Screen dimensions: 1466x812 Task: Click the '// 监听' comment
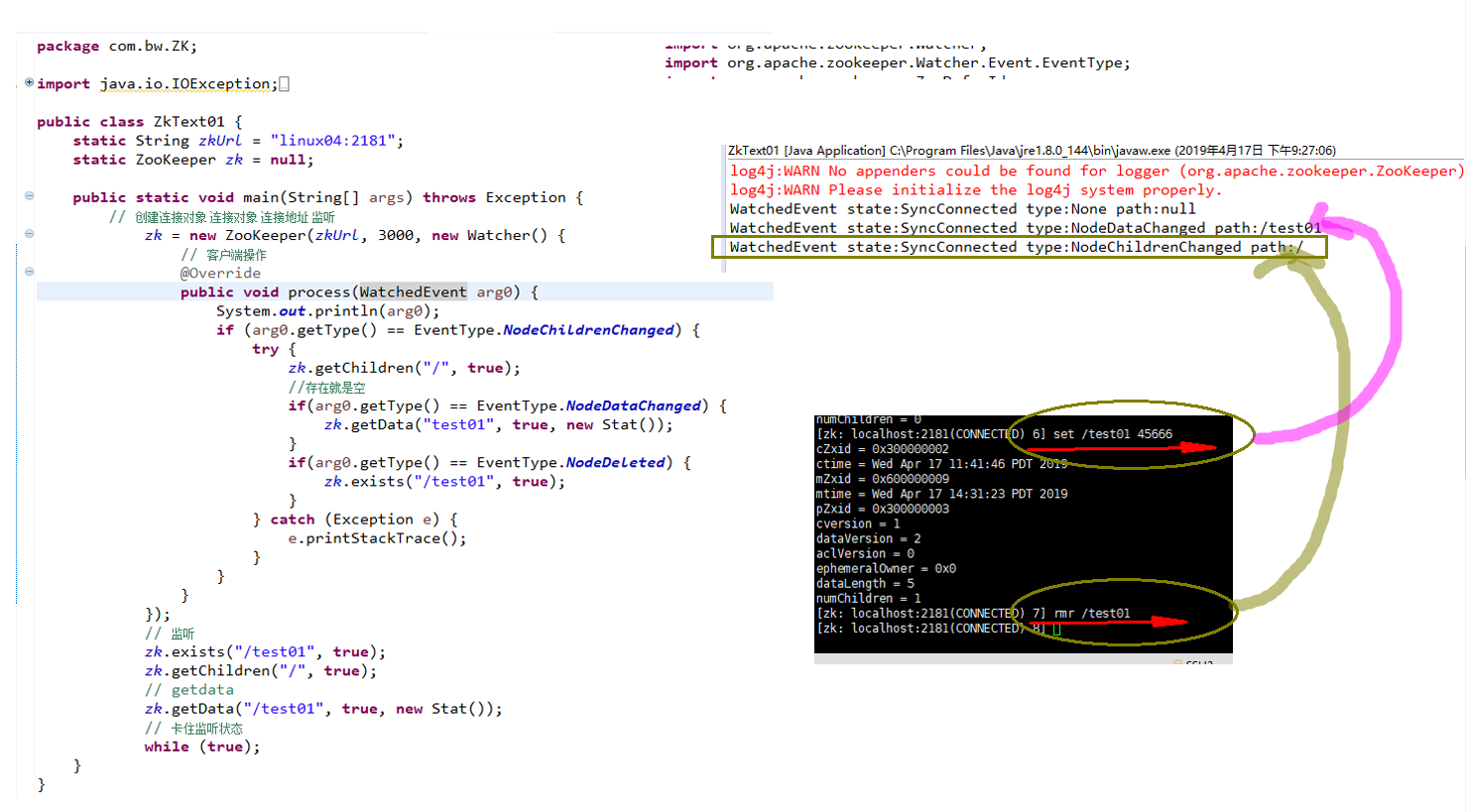click(170, 634)
